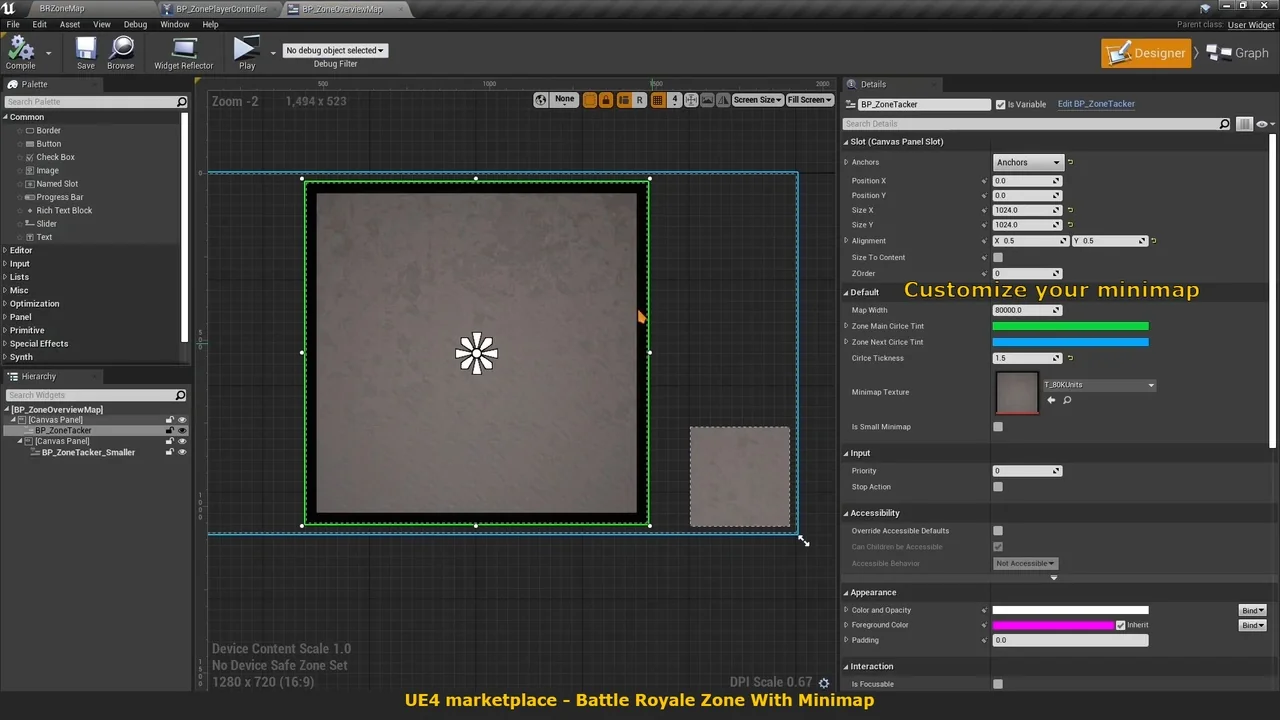Open the Asset menu
This screenshot has height=720, width=1280.
70,24
